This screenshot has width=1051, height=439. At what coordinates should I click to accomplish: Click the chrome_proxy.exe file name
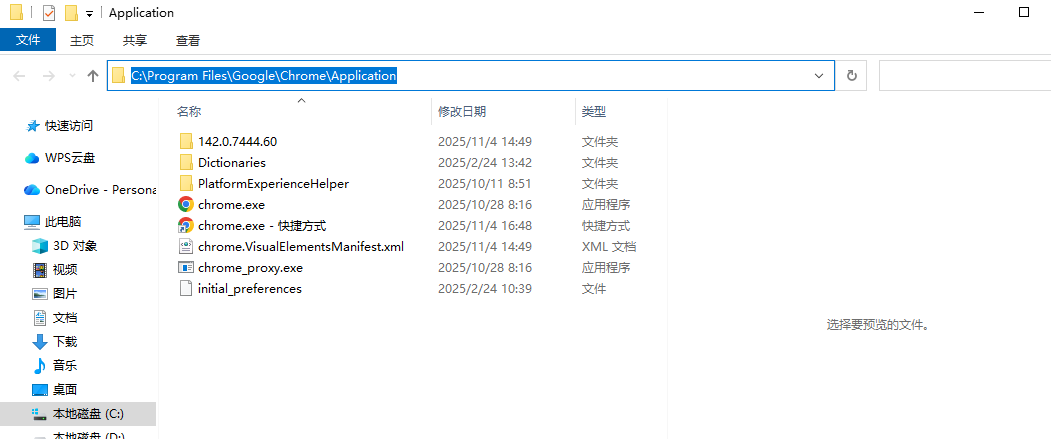click(251, 267)
